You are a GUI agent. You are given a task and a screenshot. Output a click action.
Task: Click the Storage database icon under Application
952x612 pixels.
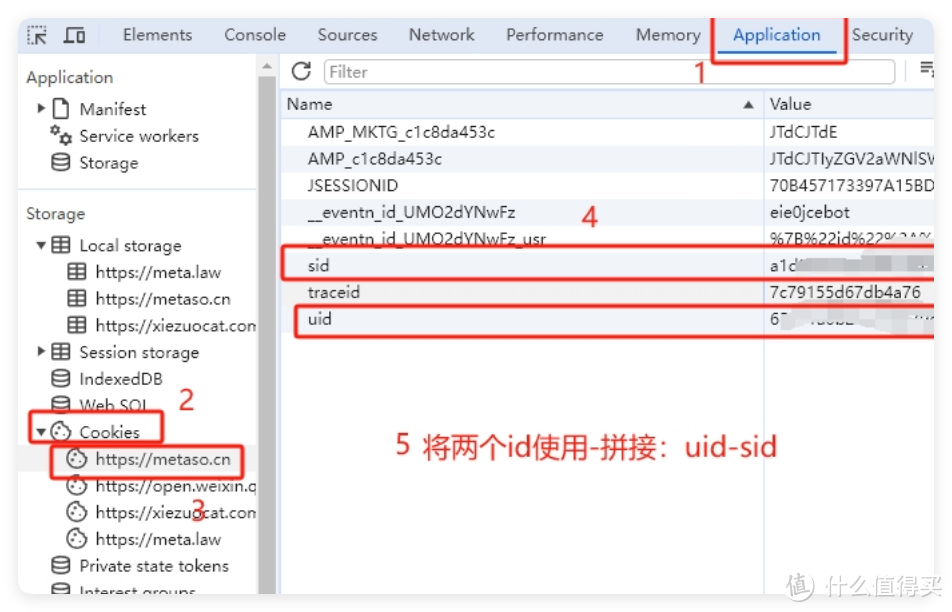click(61, 162)
